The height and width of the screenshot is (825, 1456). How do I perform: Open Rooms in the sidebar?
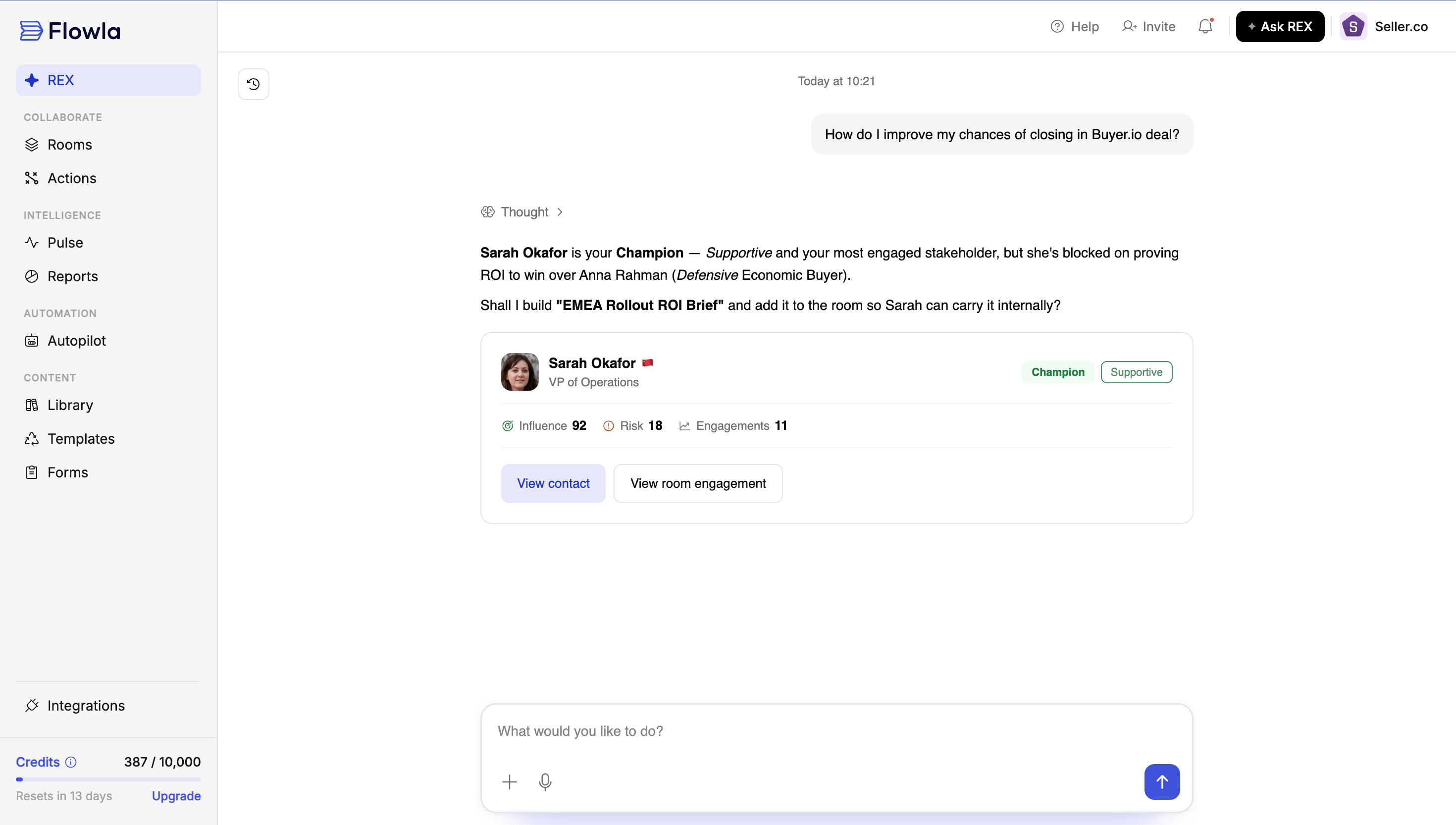point(108,145)
